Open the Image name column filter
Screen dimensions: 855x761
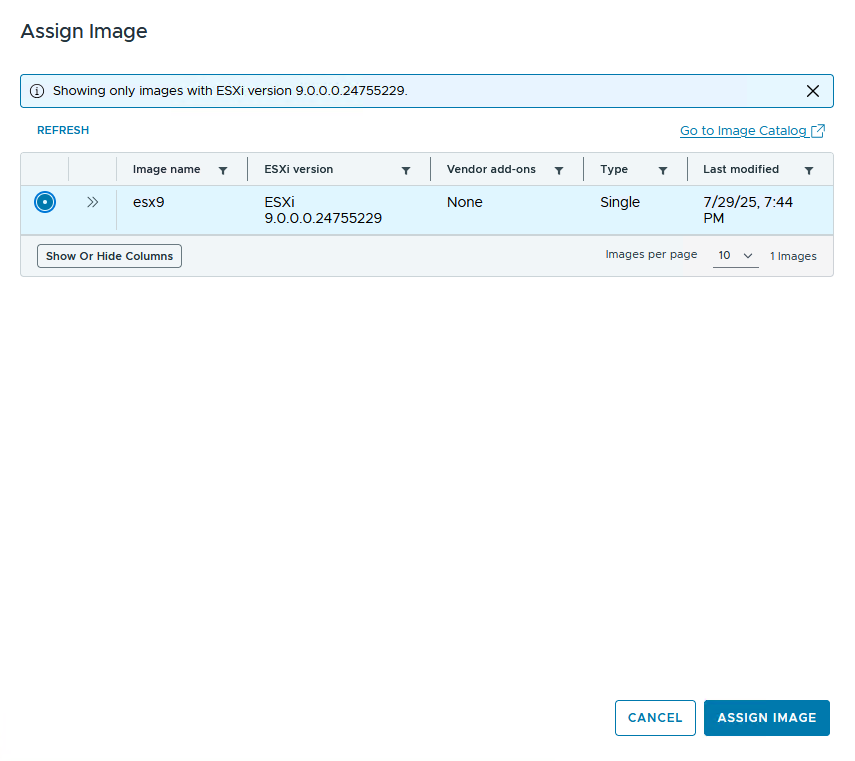coord(223,171)
